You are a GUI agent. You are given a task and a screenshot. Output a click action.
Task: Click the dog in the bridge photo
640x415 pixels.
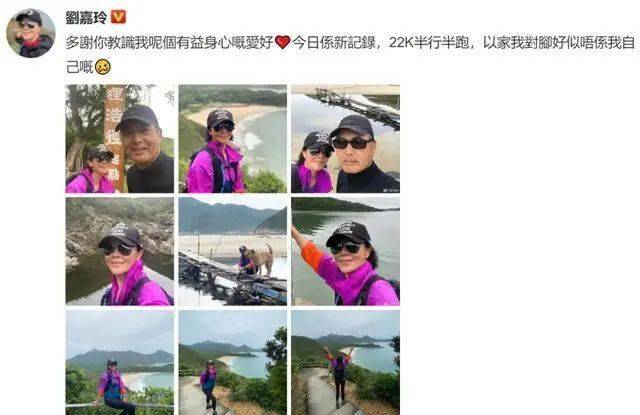[260, 260]
